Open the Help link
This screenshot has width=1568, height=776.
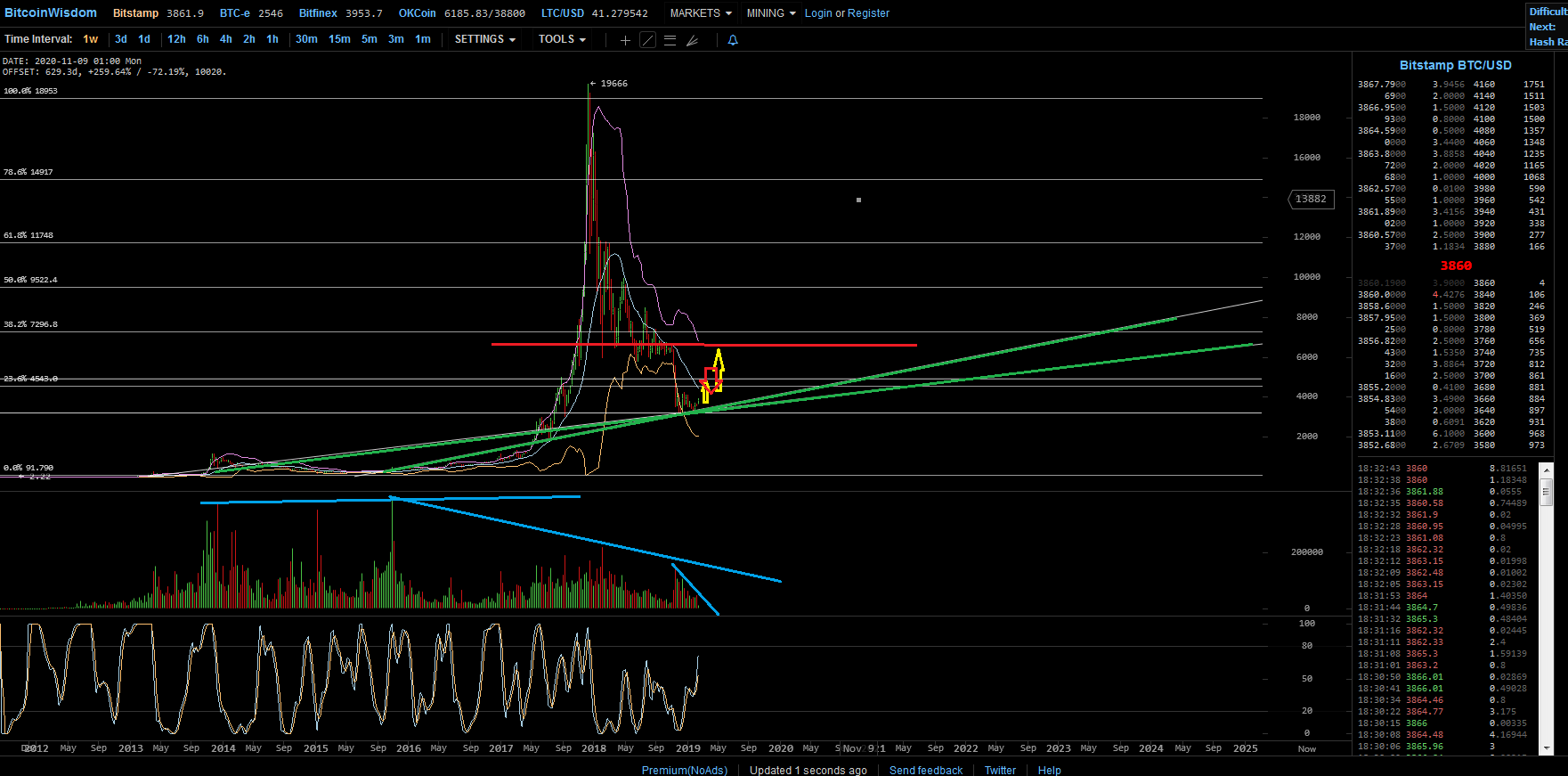1049,770
